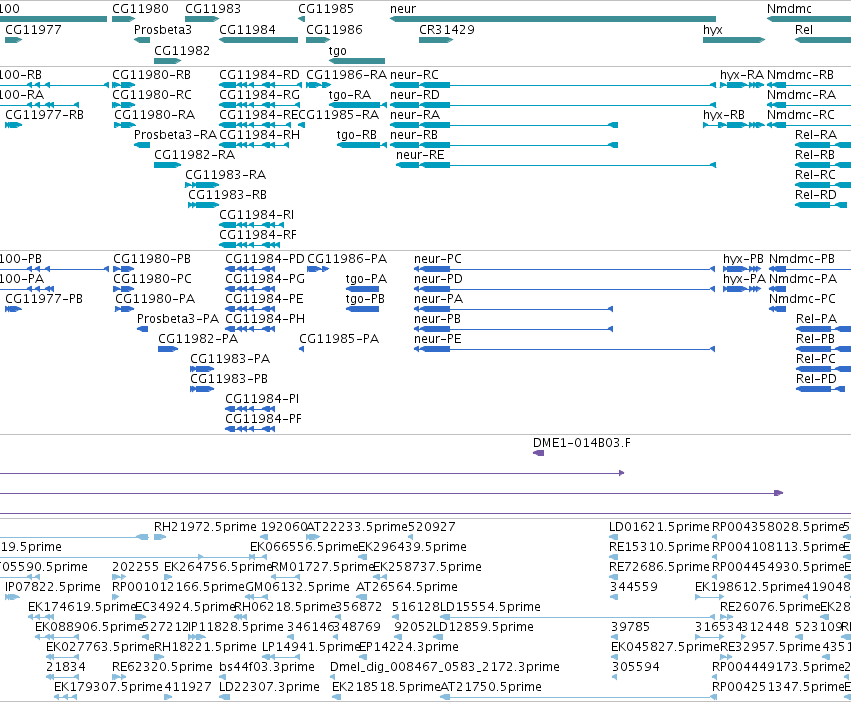851x702 pixels.
Task: Click the Nmdmc gene label
Action: [x=789, y=9]
